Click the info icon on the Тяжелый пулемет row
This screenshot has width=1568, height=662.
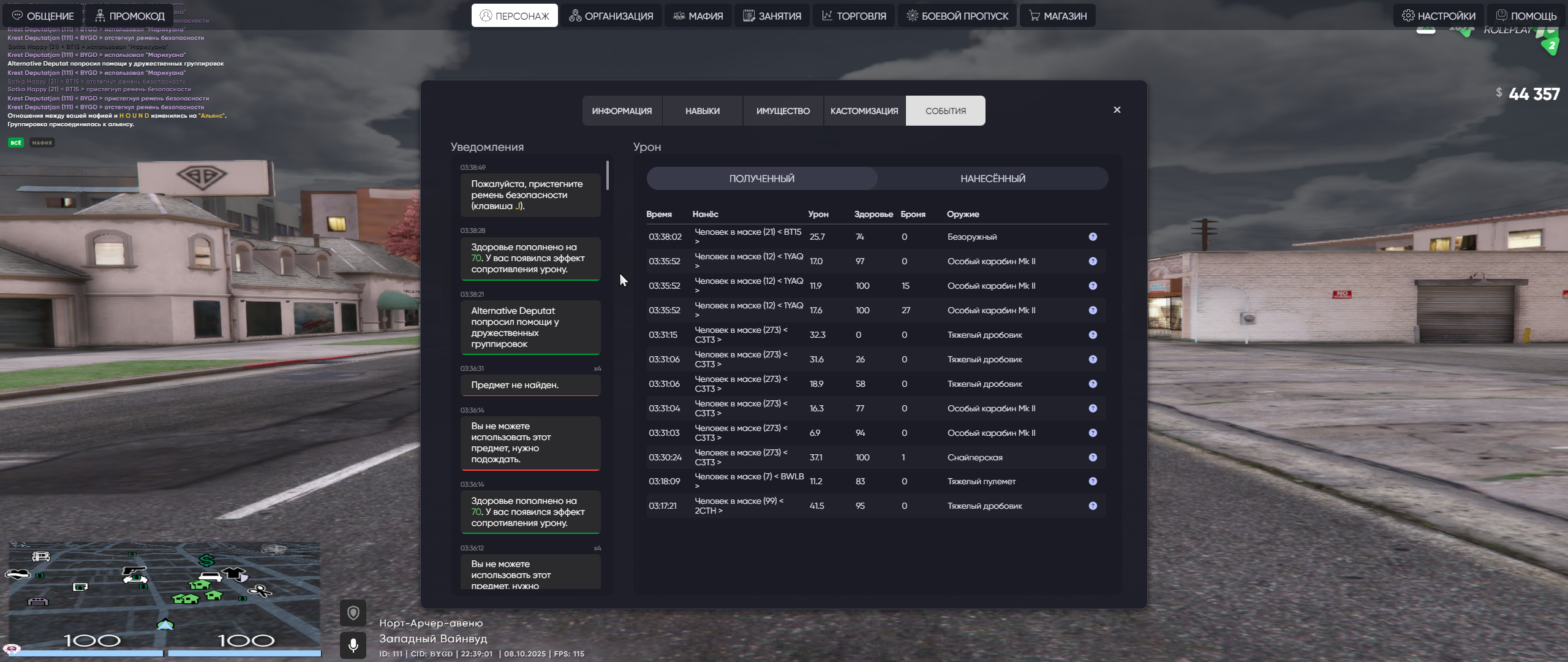point(1093,481)
